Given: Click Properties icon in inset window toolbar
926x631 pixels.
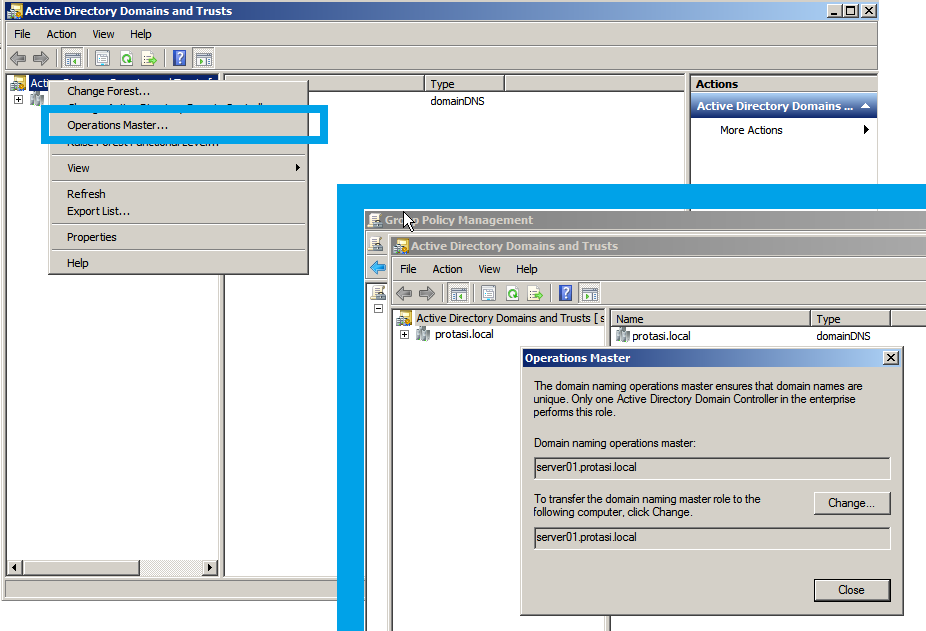Looking at the screenshot, I should click(x=488, y=293).
